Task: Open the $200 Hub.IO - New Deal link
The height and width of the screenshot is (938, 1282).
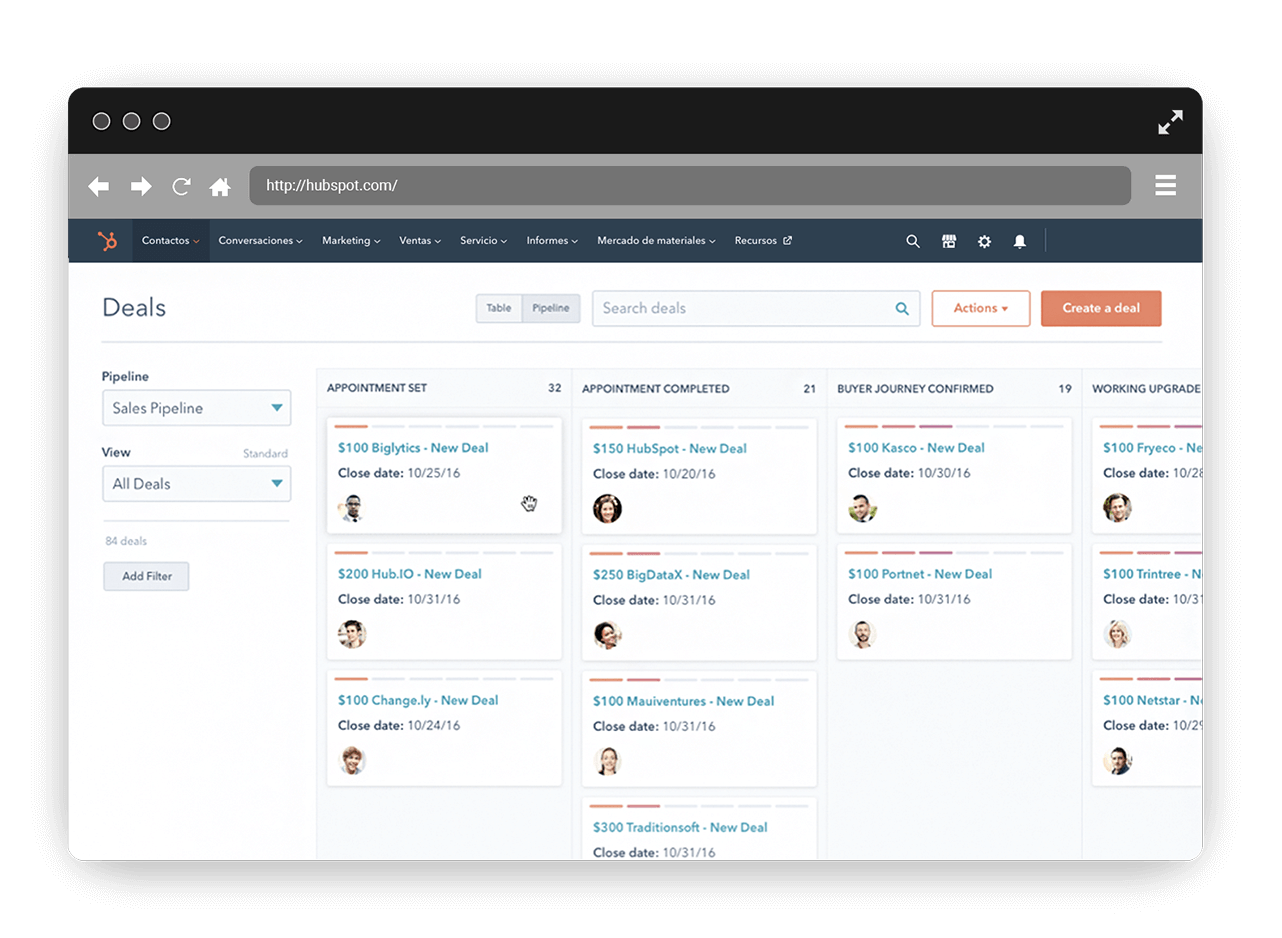Action: point(410,574)
